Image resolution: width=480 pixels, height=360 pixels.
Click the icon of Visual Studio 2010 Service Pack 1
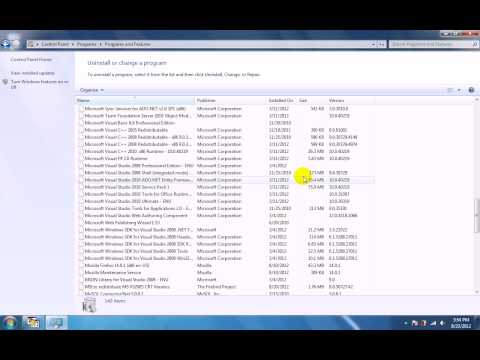[81, 187]
